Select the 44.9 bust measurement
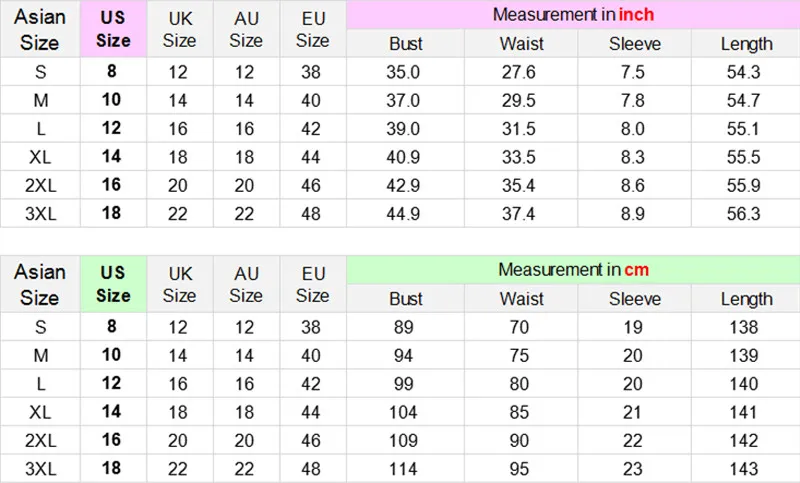Viewport: 800px width, 483px height. tap(406, 213)
